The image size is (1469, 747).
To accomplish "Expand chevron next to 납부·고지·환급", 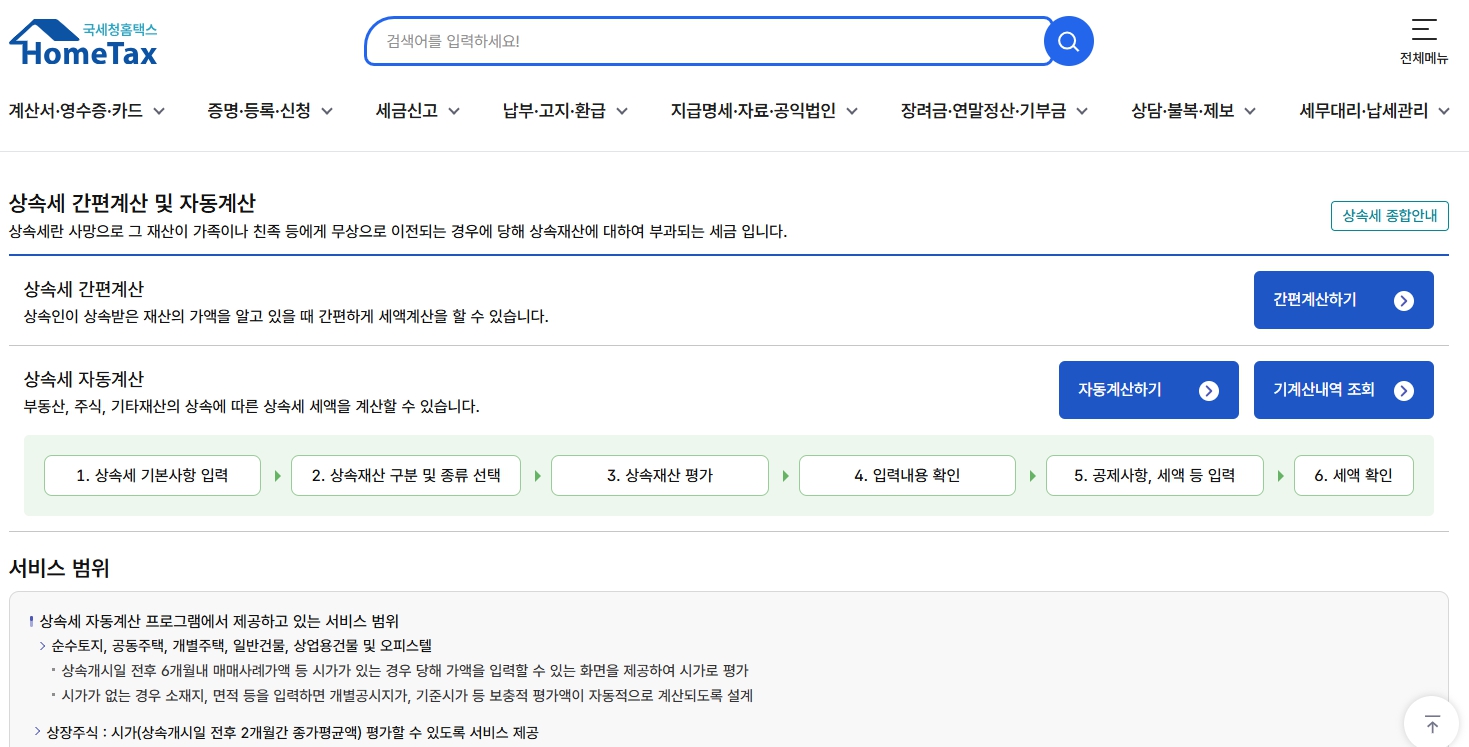I will click(622, 111).
